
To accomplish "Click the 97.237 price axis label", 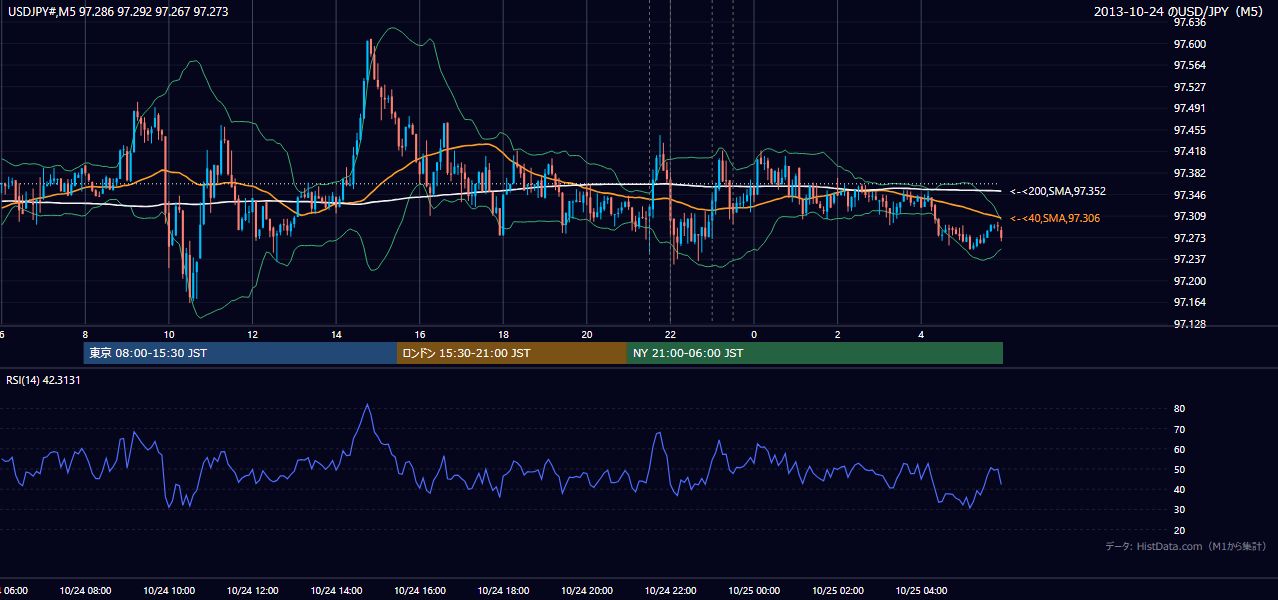I will coord(1190,259).
